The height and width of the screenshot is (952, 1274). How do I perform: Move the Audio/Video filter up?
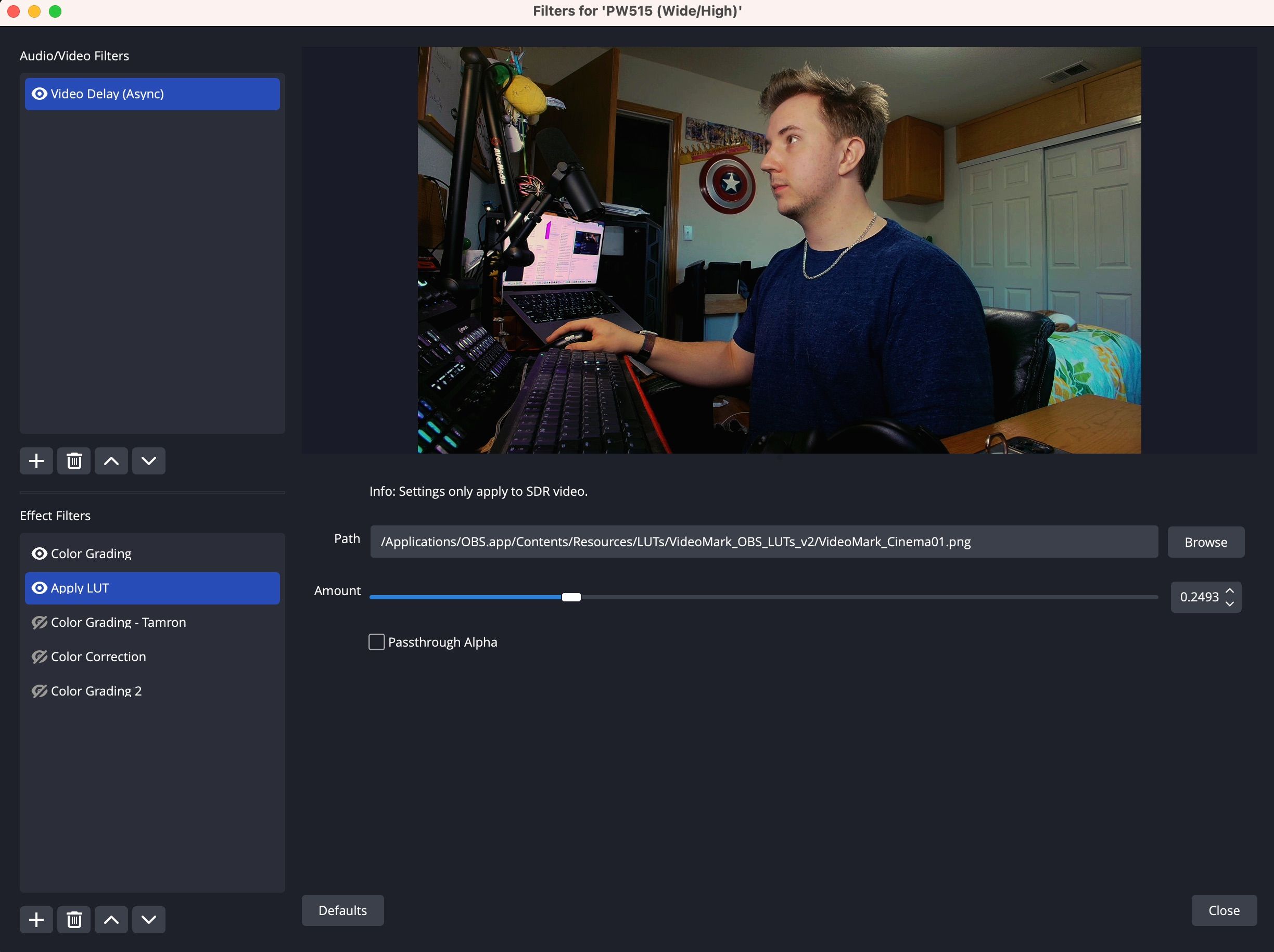click(x=111, y=460)
